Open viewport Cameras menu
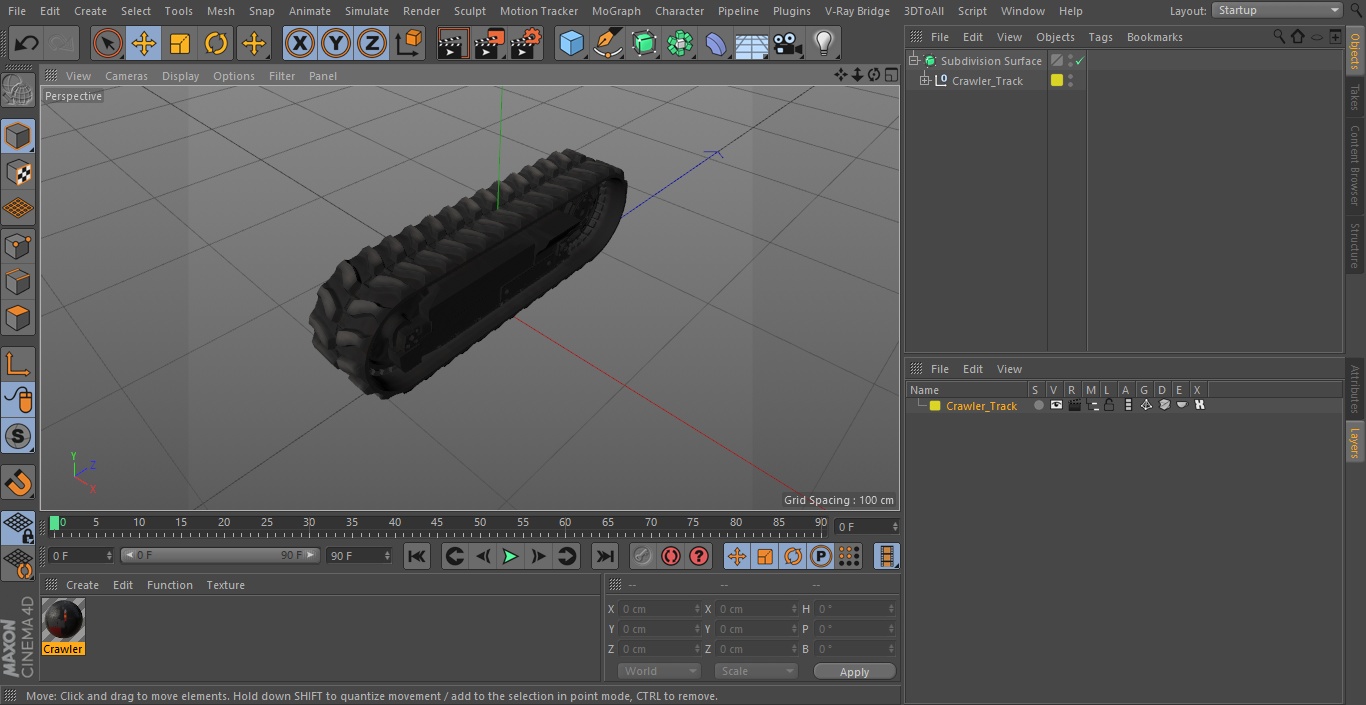The width and height of the screenshot is (1366, 705). [x=126, y=76]
